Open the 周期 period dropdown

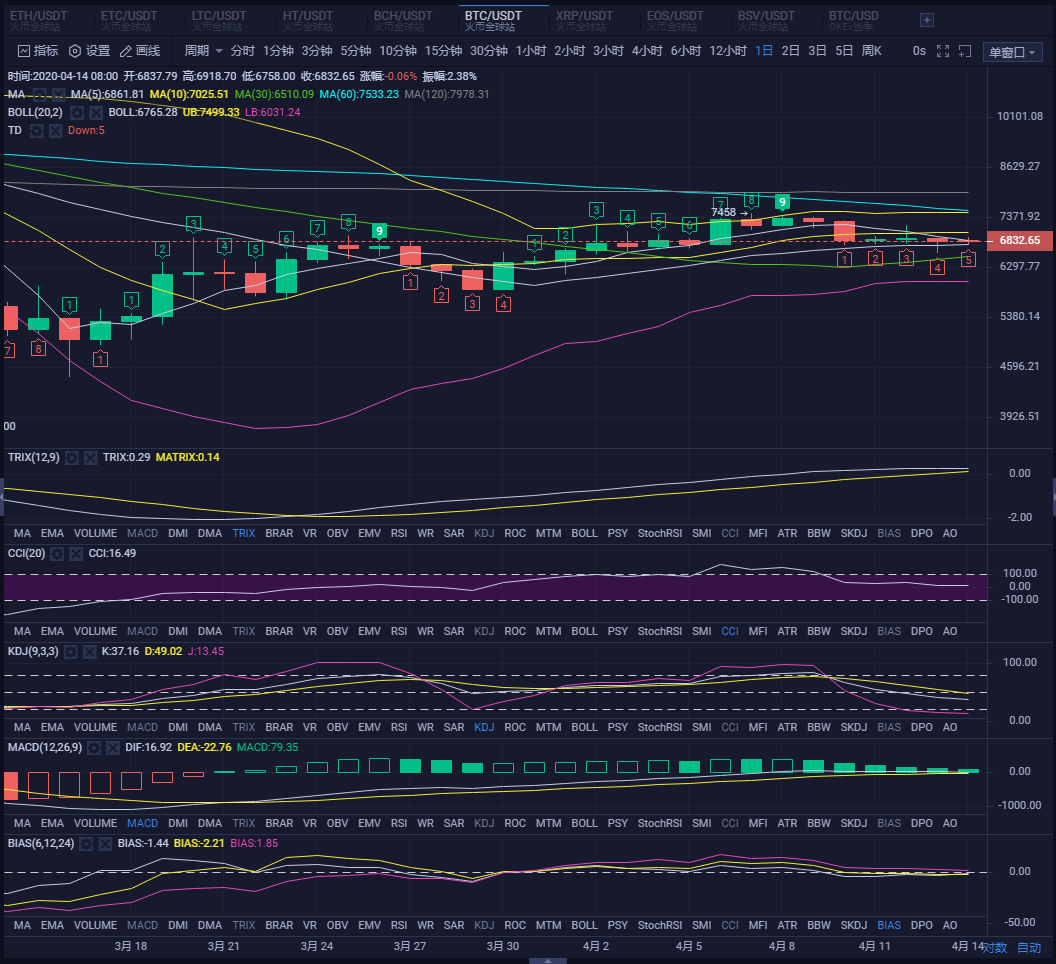tap(203, 51)
